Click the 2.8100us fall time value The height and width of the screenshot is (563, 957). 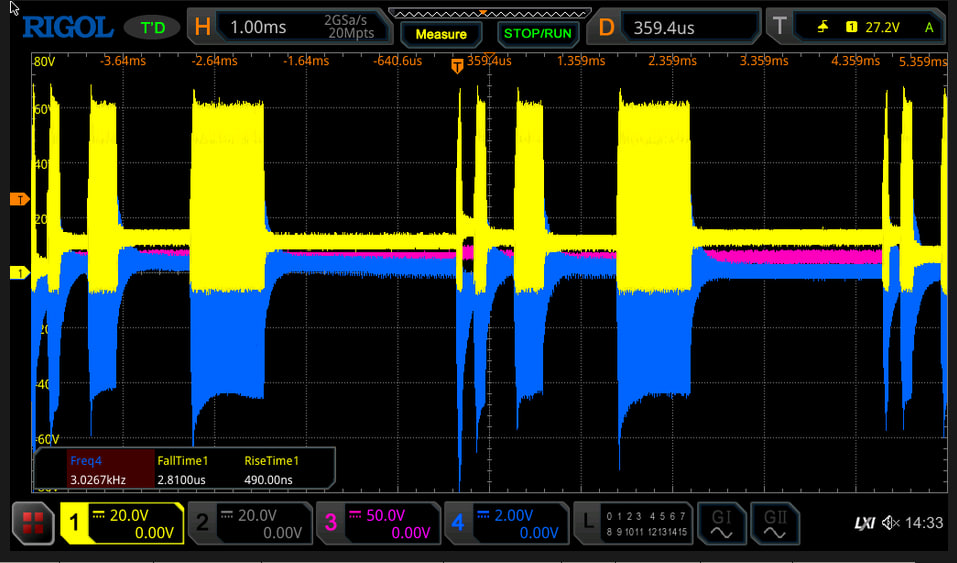pos(181,480)
